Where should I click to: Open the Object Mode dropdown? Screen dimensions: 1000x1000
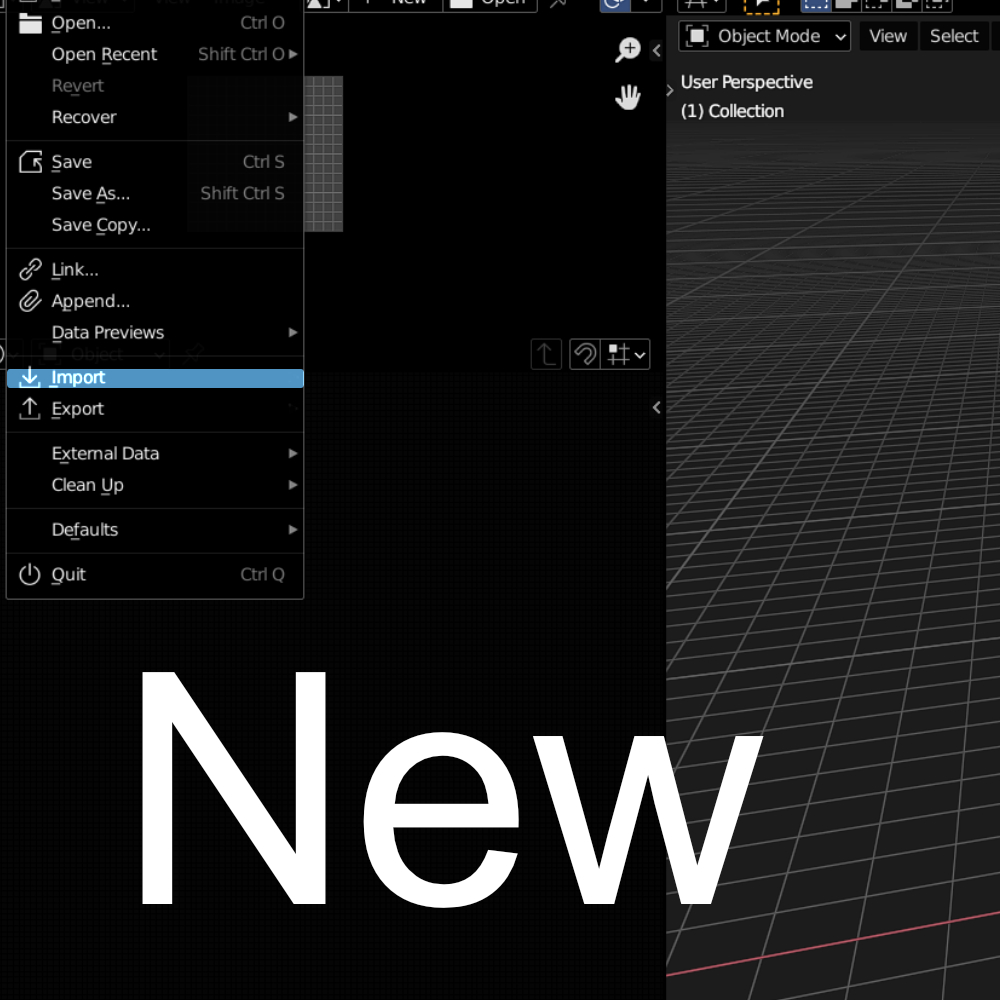click(764, 36)
